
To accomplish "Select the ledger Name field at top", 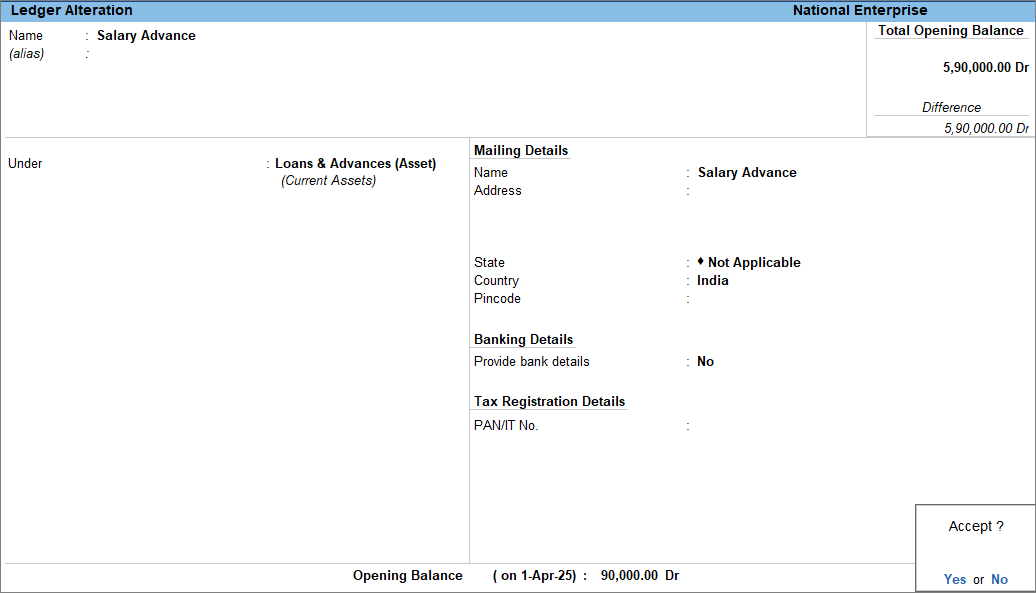I will (x=146, y=36).
